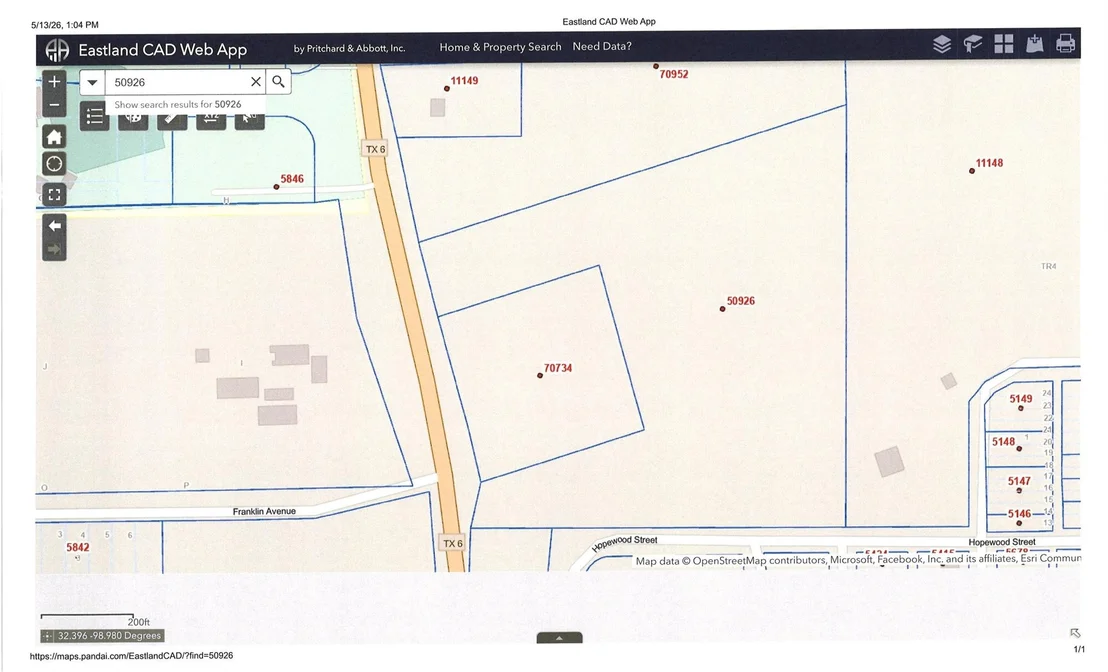Return to the default home extent
This screenshot has width=1108, height=672.
54,136
